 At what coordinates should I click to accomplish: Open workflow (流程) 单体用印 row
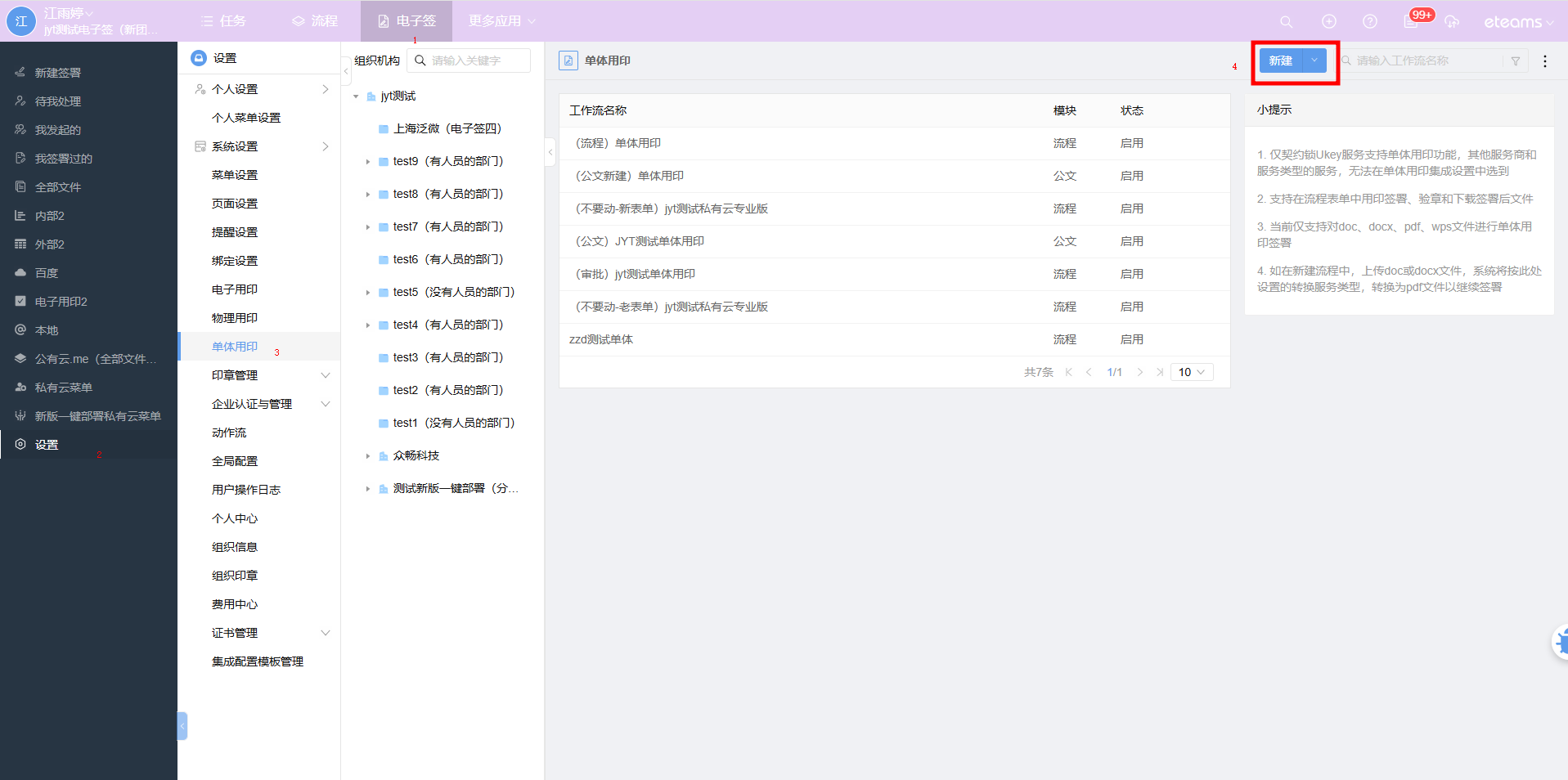[x=618, y=143]
